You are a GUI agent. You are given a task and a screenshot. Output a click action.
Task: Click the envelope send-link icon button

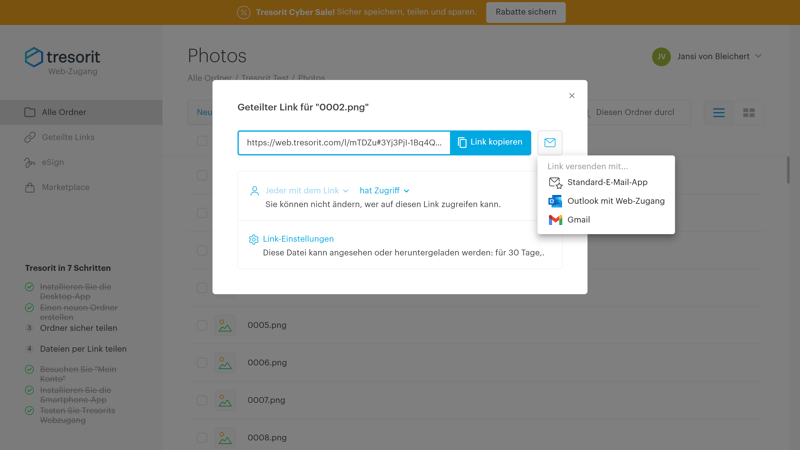pos(549,142)
